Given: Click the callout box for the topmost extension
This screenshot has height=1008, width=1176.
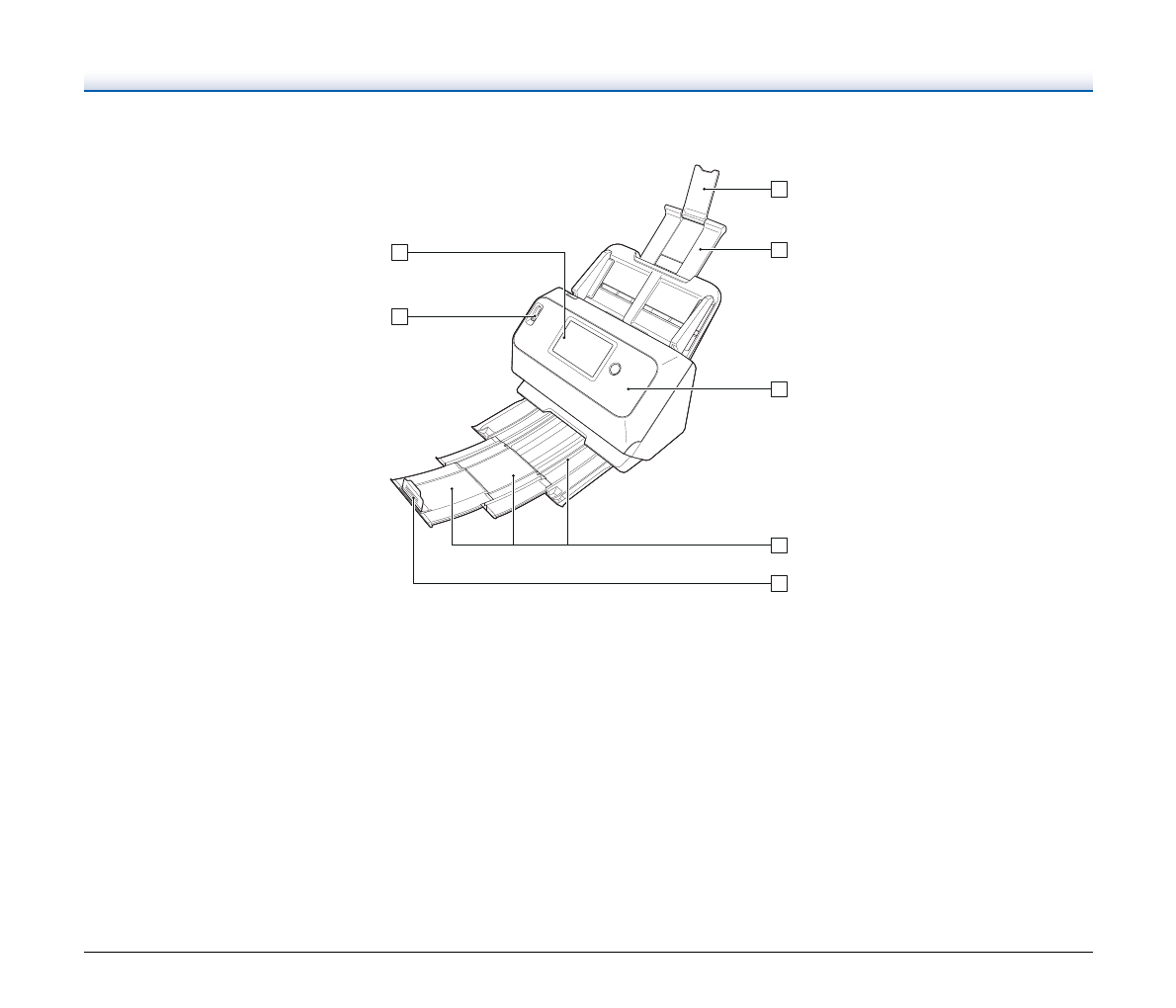Looking at the screenshot, I should [780, 189].
